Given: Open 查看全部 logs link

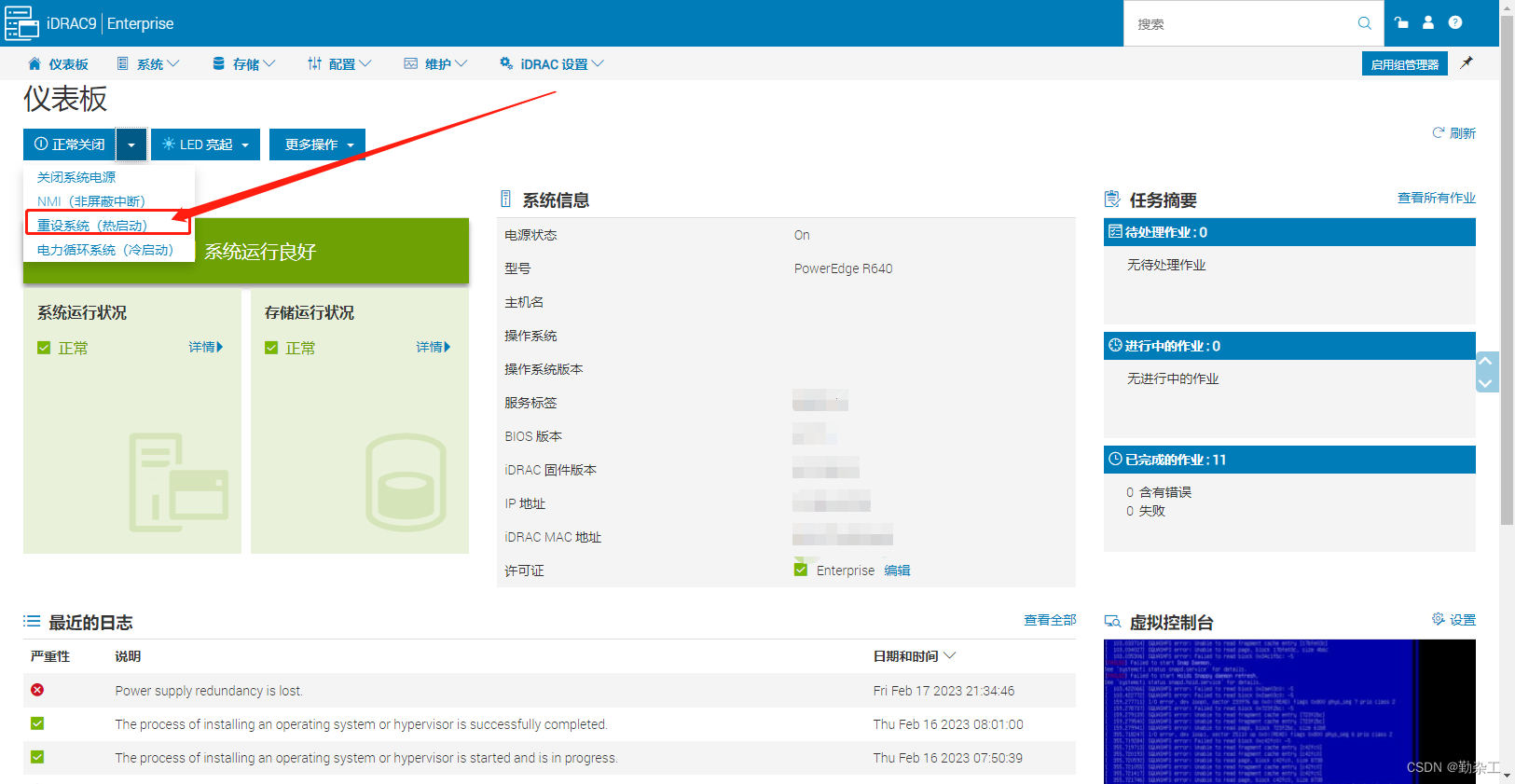Looking at the screenshot, I should (x=1050, y=620).
